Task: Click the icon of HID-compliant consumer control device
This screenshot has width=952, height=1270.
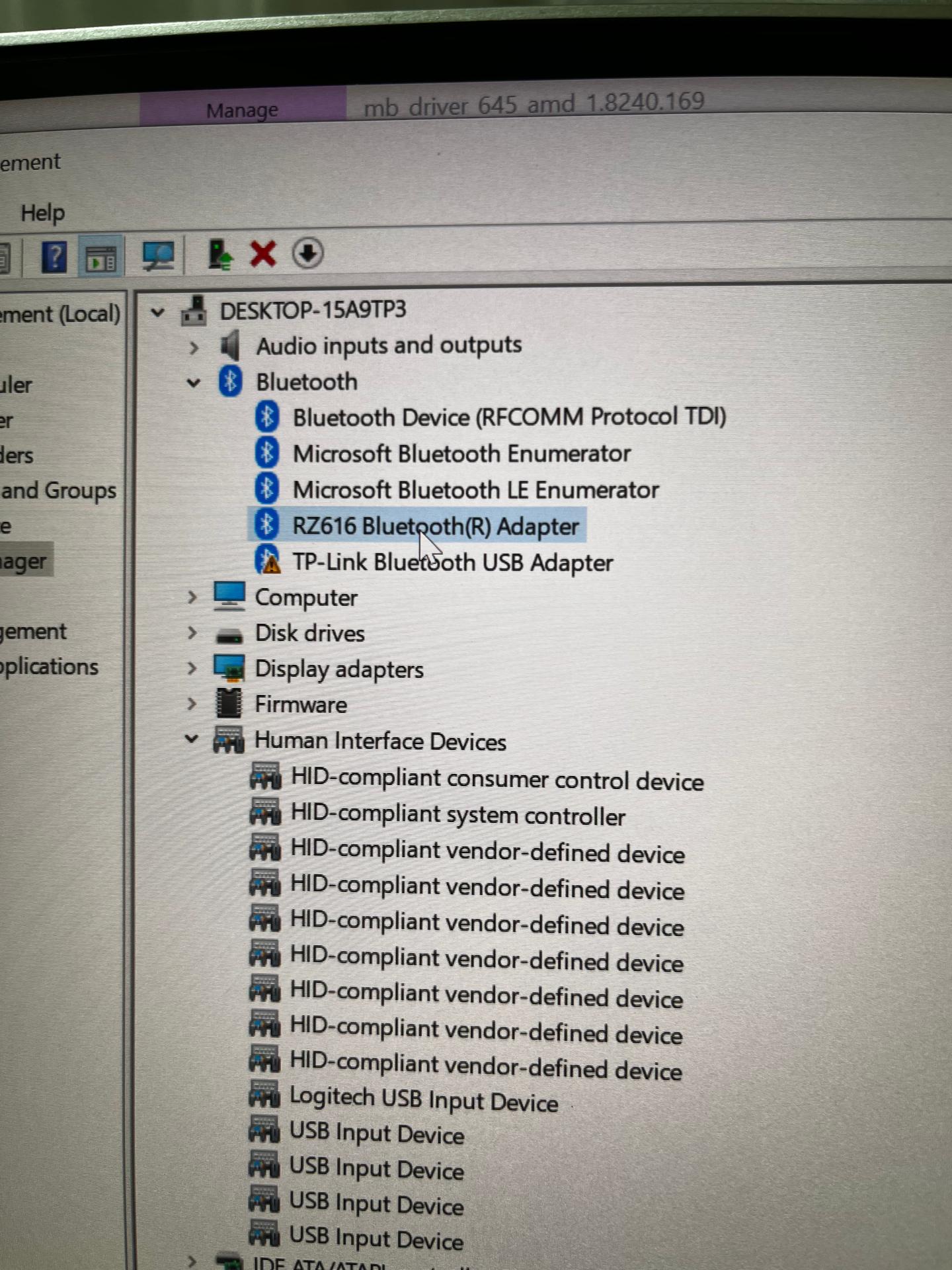Action: point(266,776)
